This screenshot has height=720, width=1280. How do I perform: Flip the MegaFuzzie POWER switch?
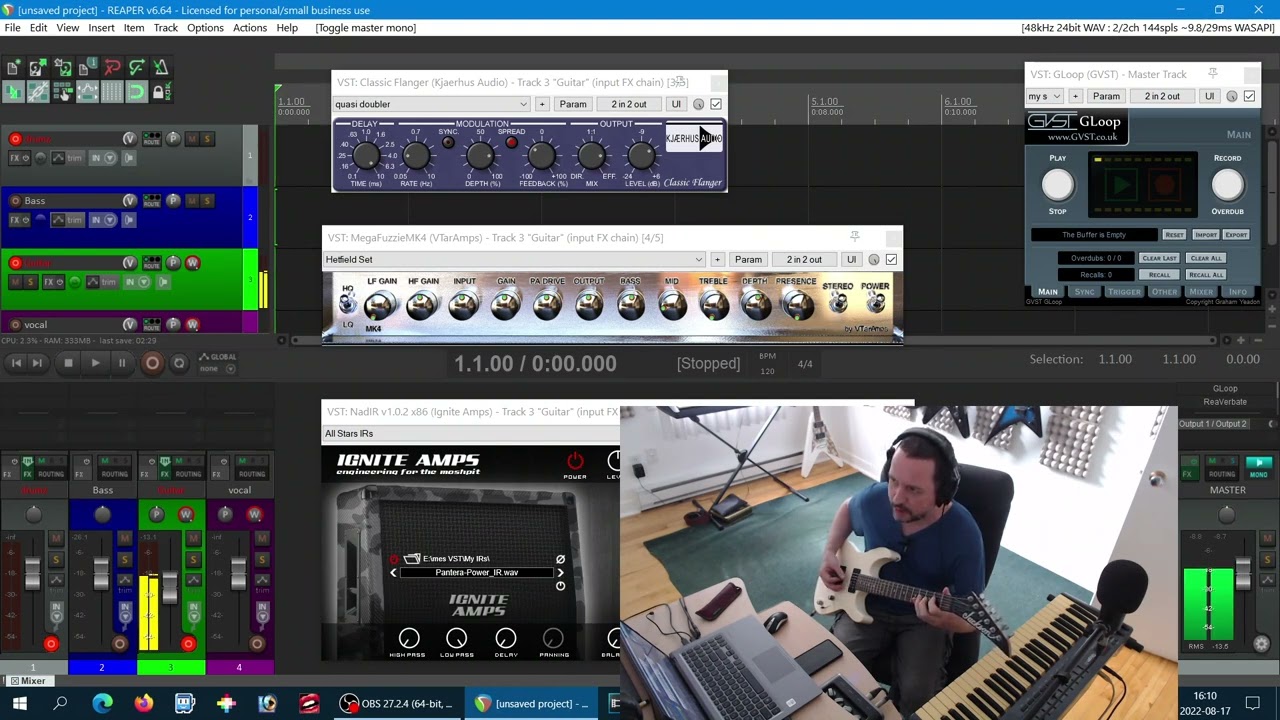point(876,301)
